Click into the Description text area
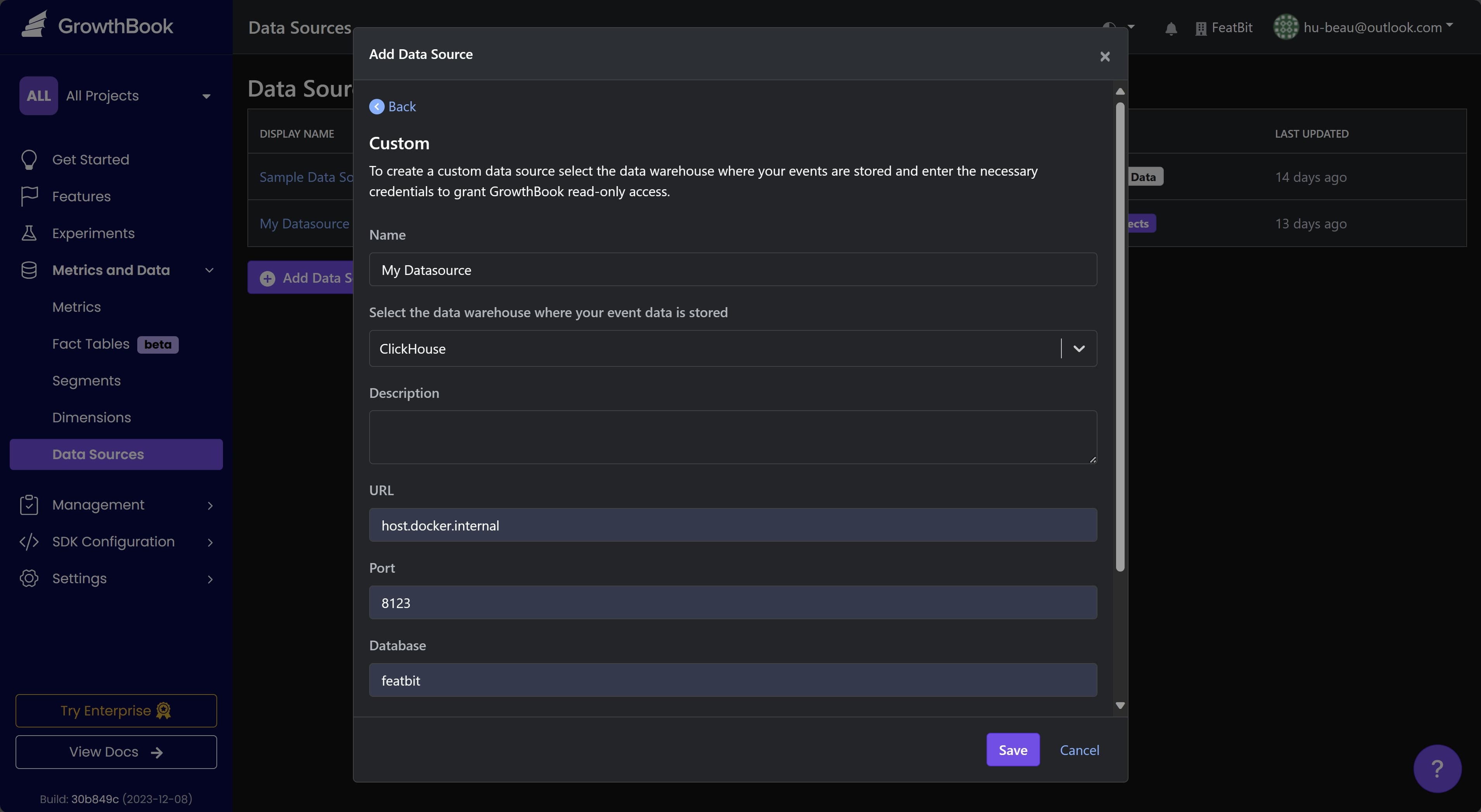1481x812 pixels. [x=733, y=437]
